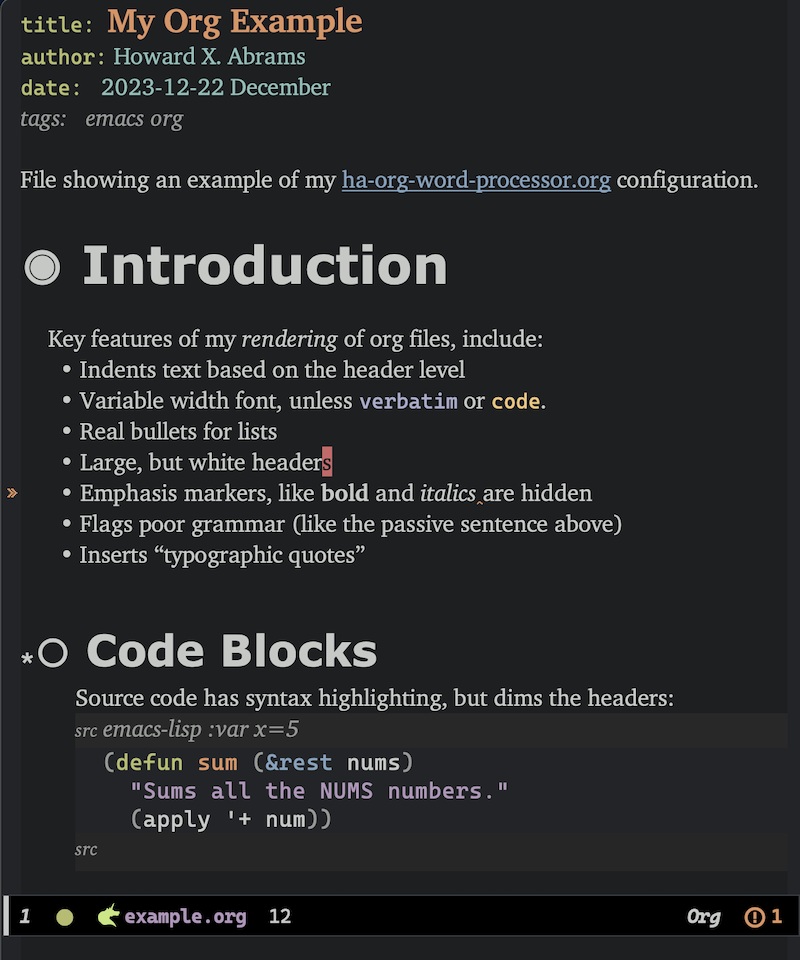The width and height of the screenshot is (800, 960).
Task: Open the ha-org-word-processor.org link
Action: [476, 180]
